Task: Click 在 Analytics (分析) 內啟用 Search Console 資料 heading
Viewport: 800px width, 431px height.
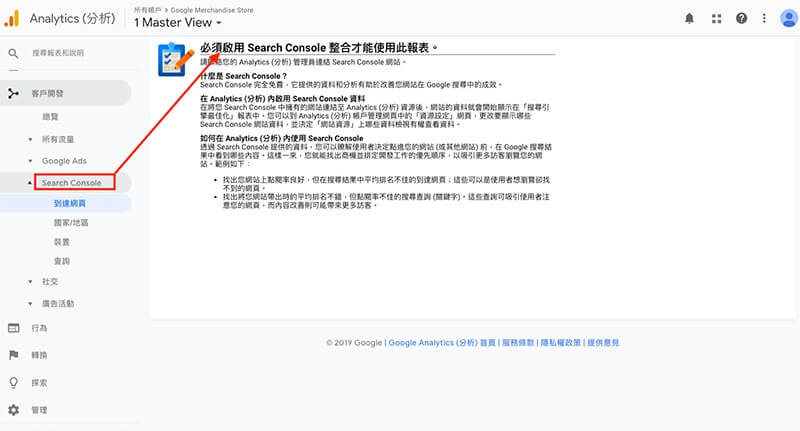Action: coord(283,98)
